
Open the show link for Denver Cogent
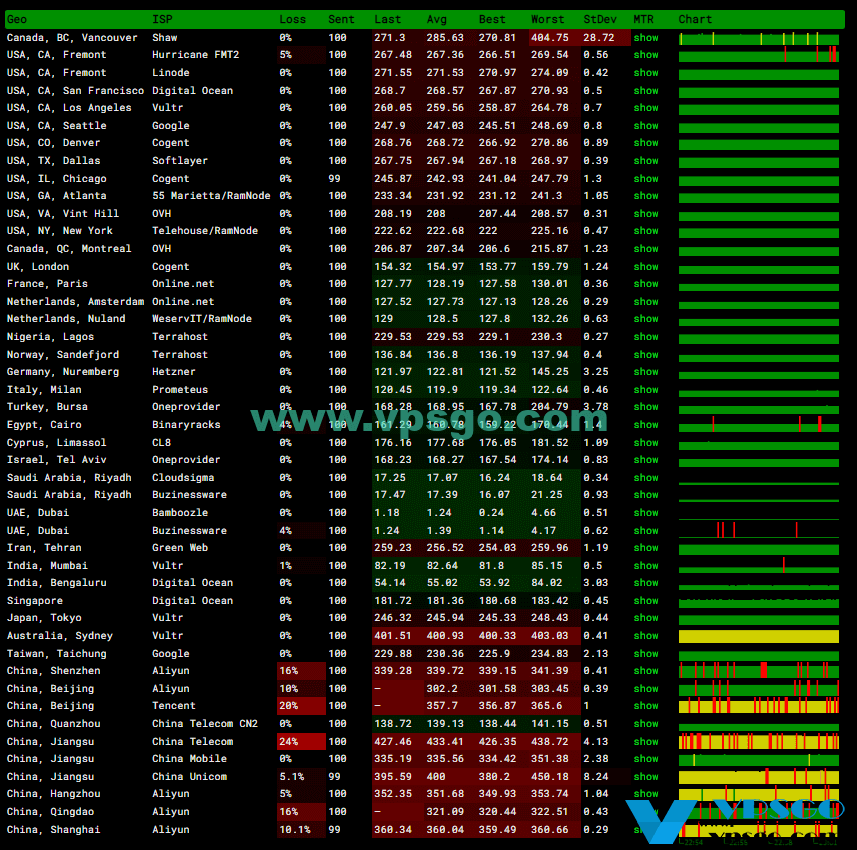645,143
